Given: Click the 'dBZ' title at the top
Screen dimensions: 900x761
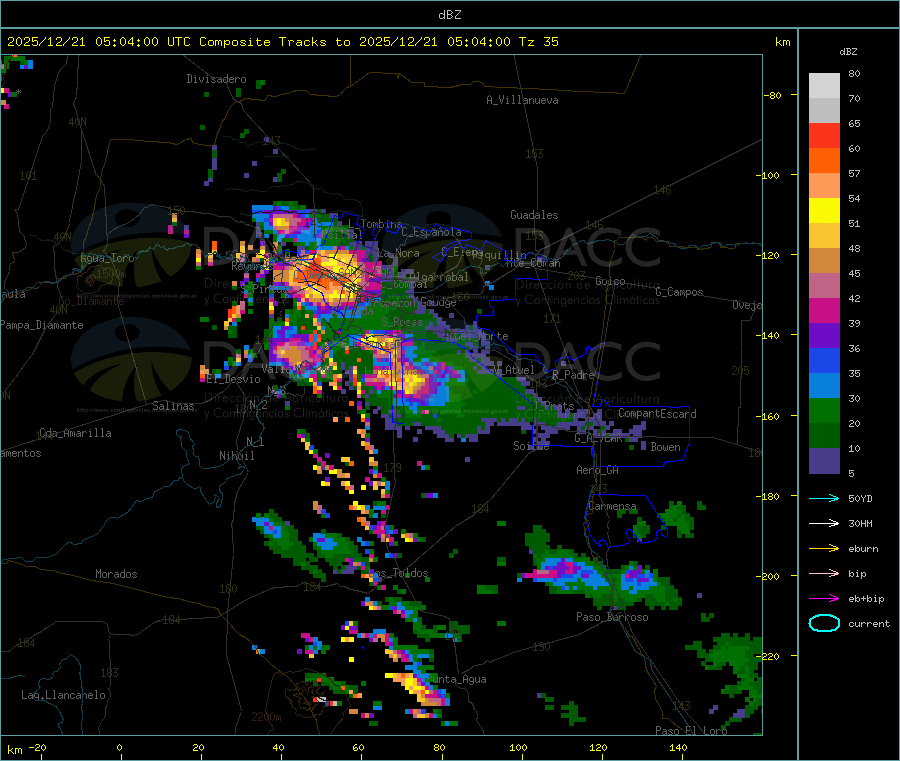Looking at the screenshot, I should (x=449, y=15).
